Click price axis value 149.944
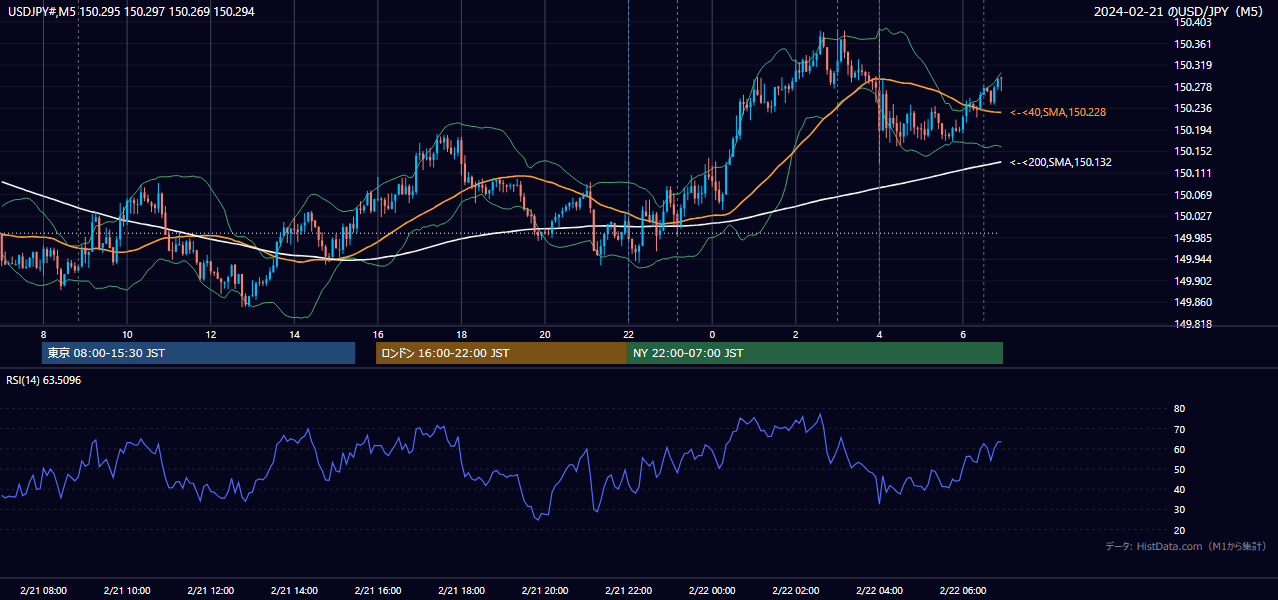 pyautogui.click(x=1194, y=259)
